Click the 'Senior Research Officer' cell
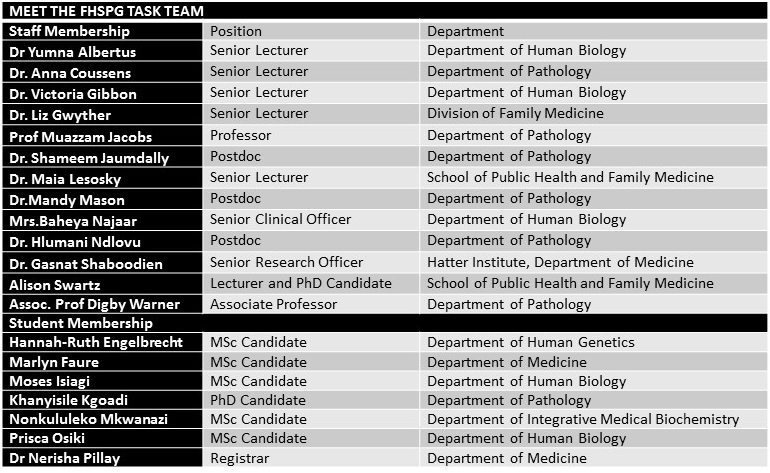 tap(287, 262)
